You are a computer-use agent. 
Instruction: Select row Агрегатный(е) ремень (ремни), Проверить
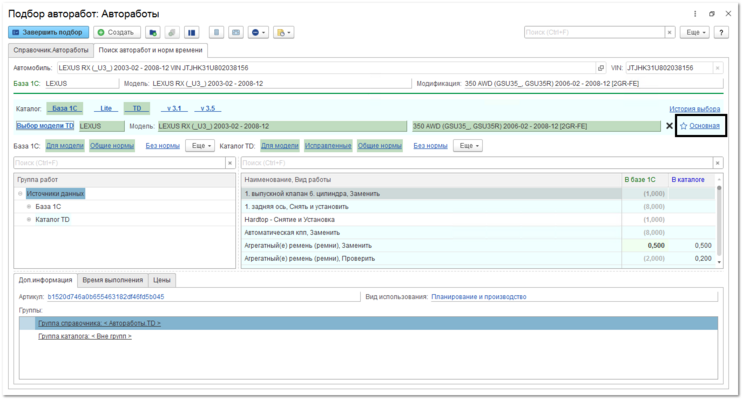click(479, 259)
